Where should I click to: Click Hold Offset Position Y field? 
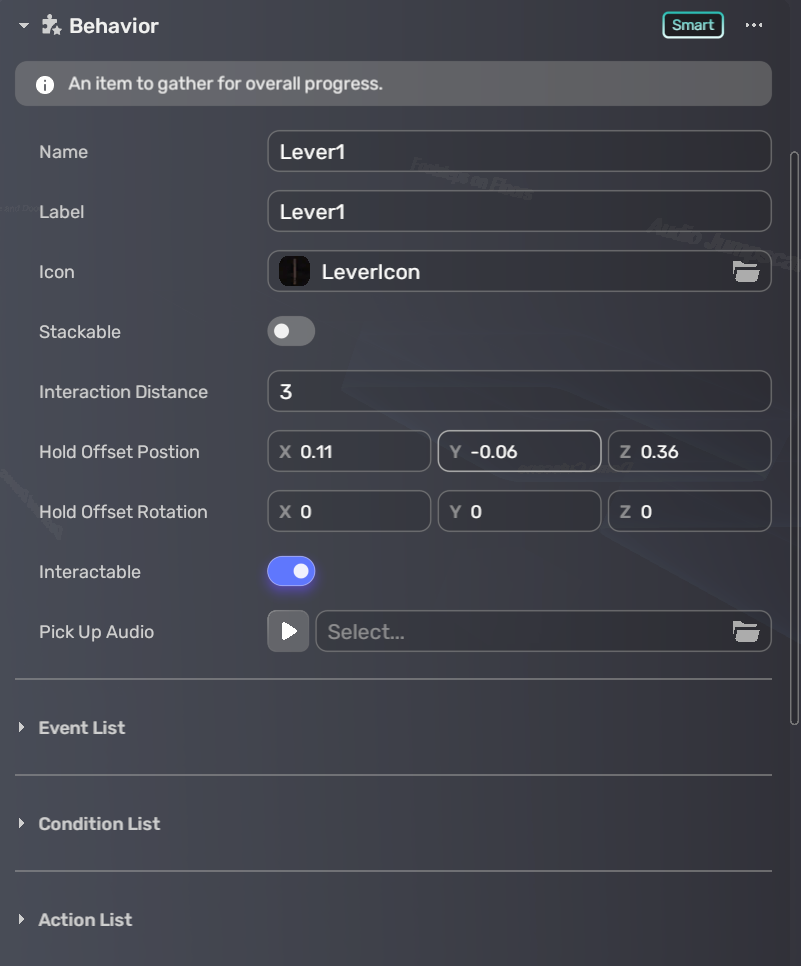click(x=519, y=452)
